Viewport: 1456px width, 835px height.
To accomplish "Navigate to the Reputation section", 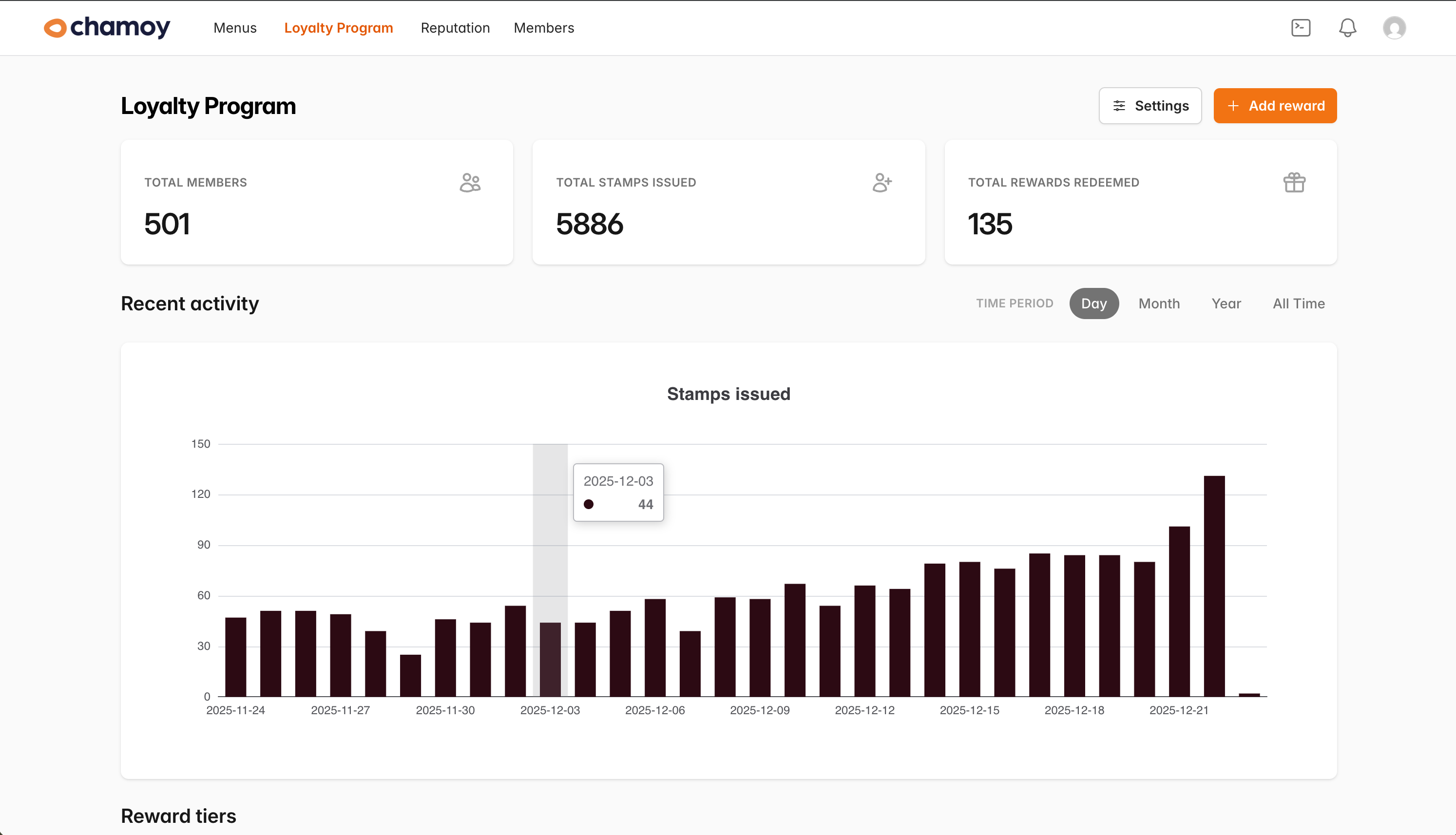I will [455, 28].
